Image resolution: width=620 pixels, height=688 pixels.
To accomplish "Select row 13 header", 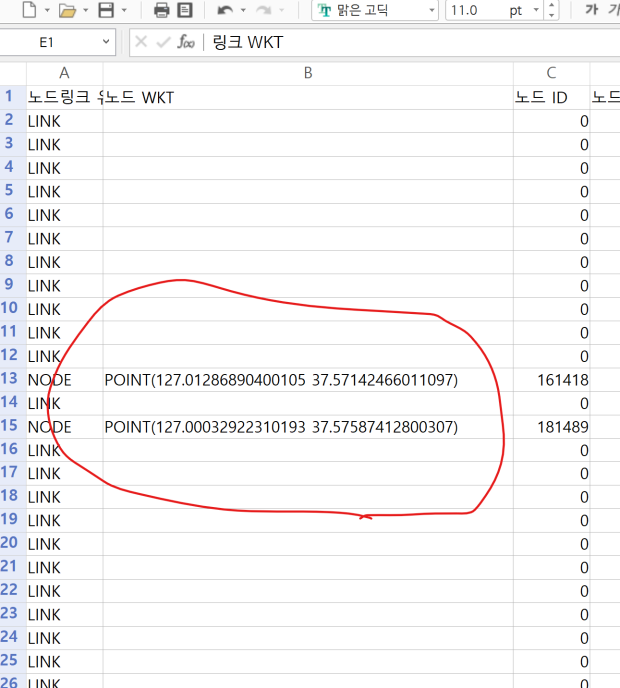I will (x=12, y=379).
